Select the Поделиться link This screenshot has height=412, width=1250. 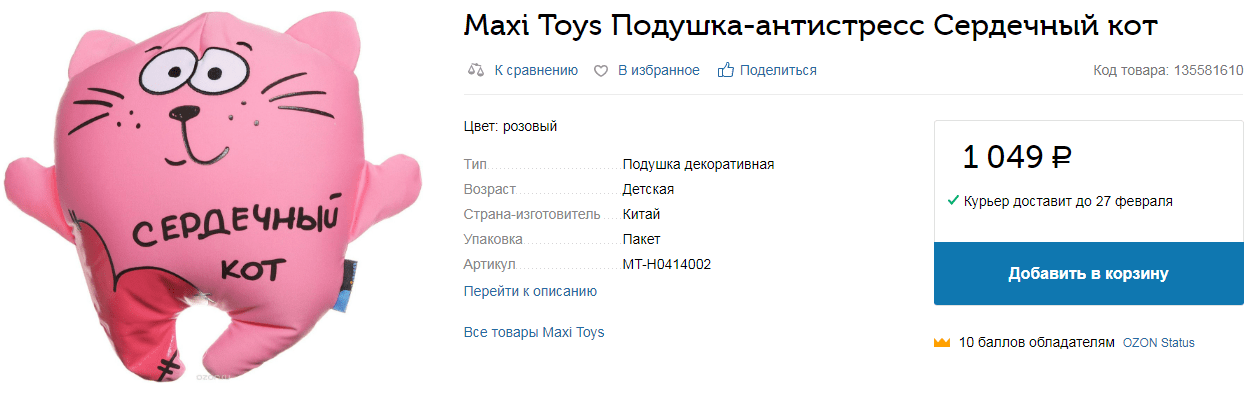tap(778, 70)
